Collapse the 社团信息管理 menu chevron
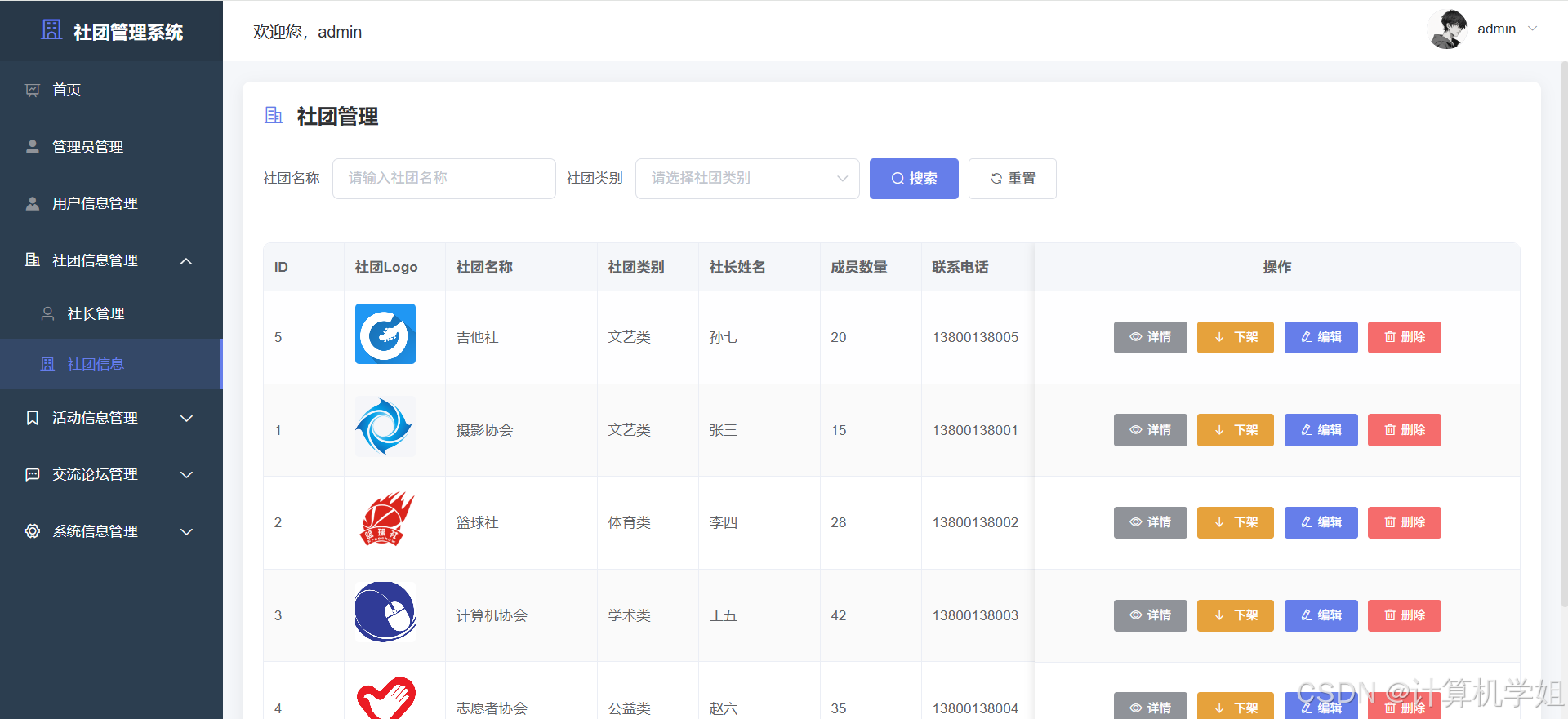Screen dimensions: 1568x719 pyautogui.click(x=186, y=261)
